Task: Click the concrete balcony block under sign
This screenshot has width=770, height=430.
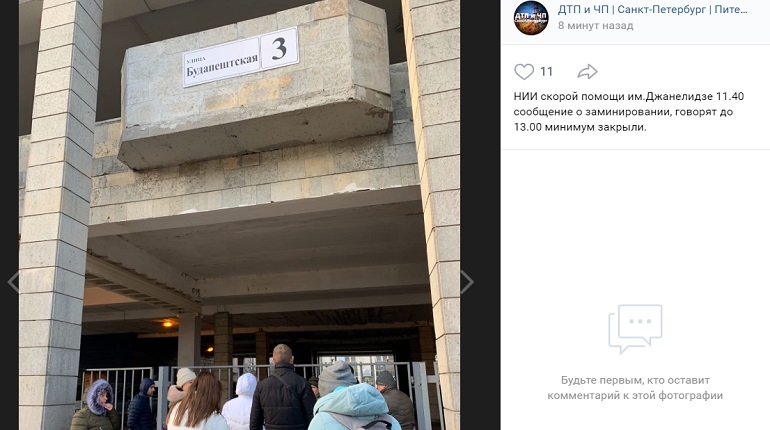Action: coord(255,86)
